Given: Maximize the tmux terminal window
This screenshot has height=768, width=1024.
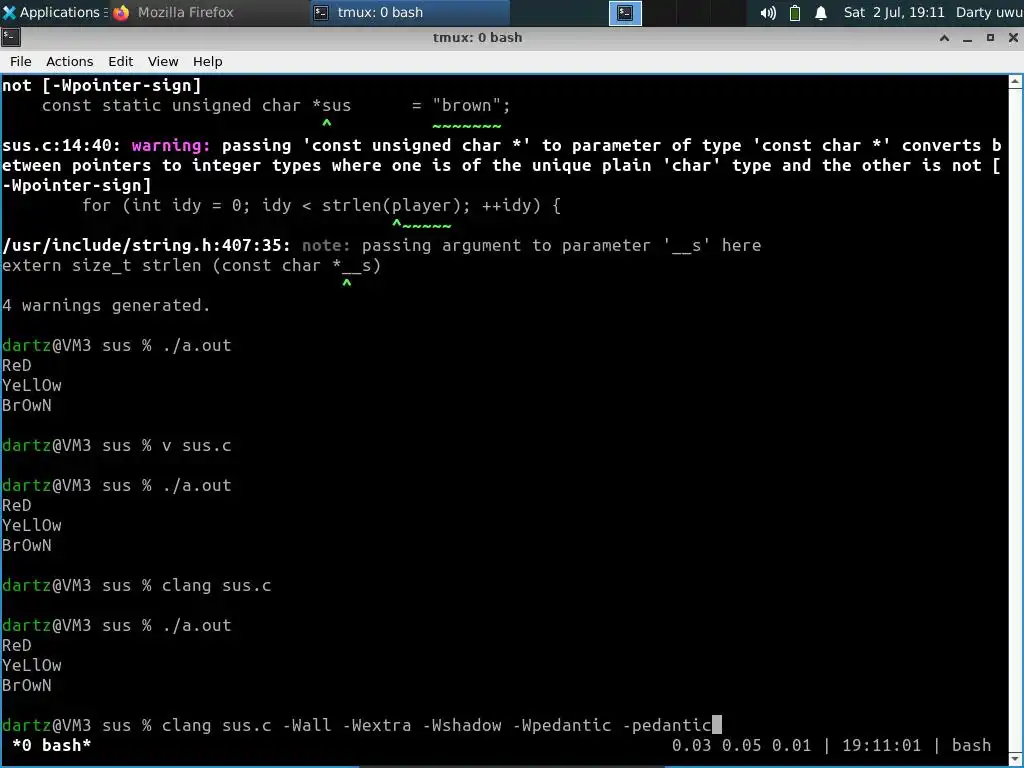Looking at the screenshot, I should (990, 38).
